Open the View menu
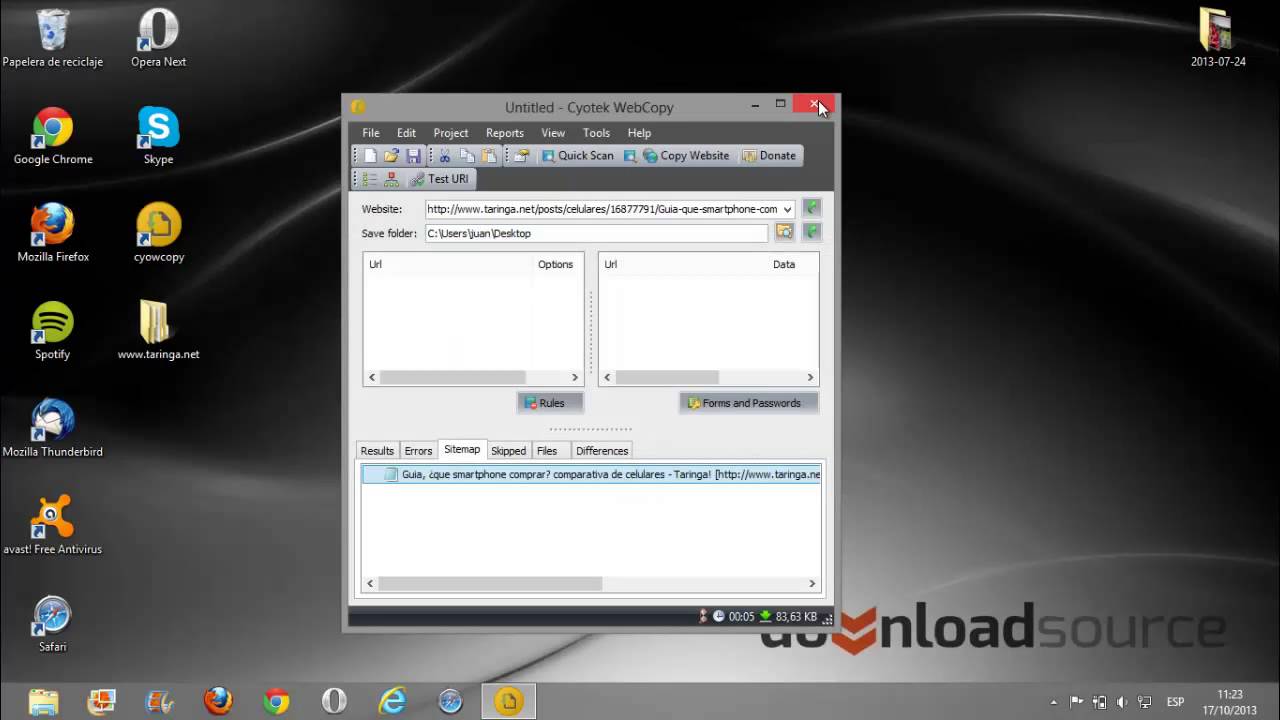Screen dimensions: 1280x720 (553, 133)
